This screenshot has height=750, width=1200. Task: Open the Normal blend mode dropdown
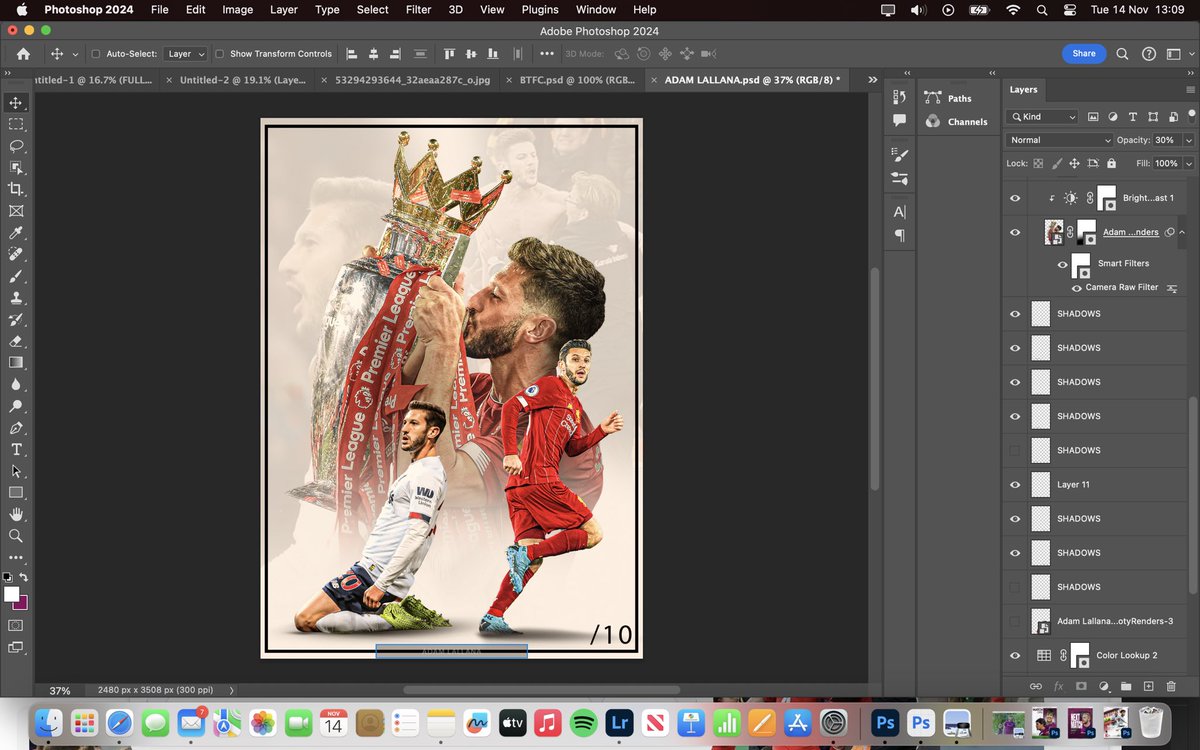(1059, 140)
